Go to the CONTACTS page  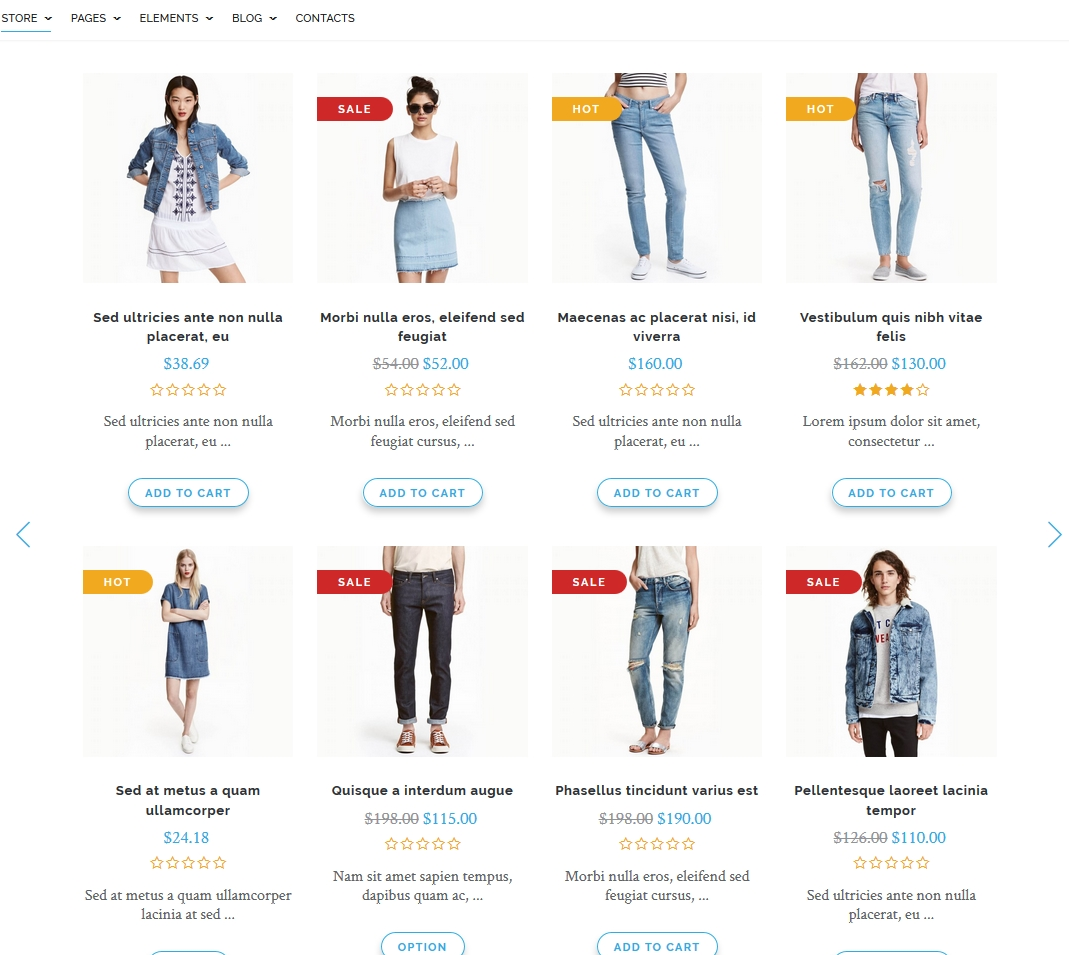pos(325,18)
